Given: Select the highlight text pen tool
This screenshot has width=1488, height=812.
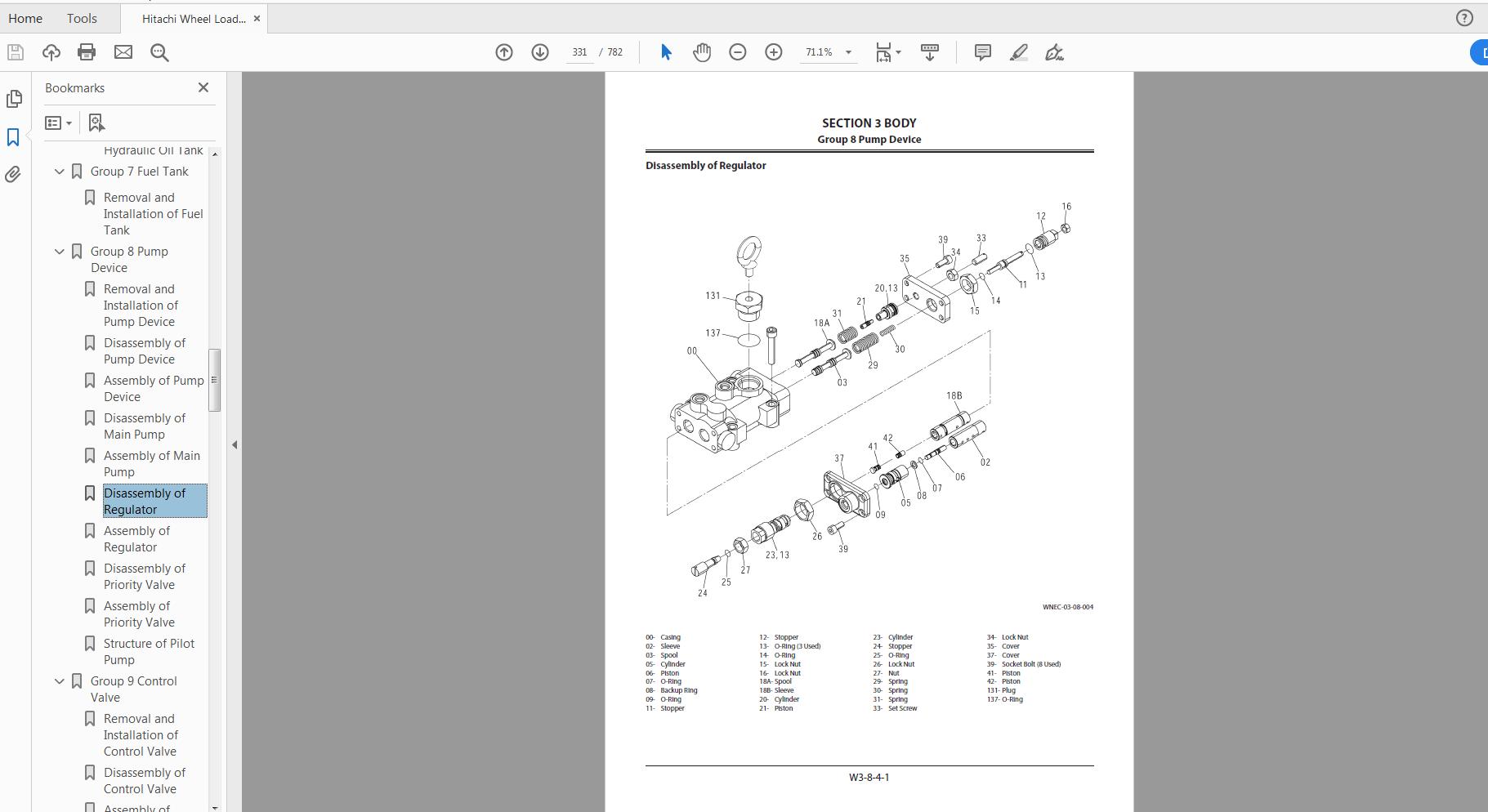Looking at the screenshot, I should click(x=1018, y=52).
